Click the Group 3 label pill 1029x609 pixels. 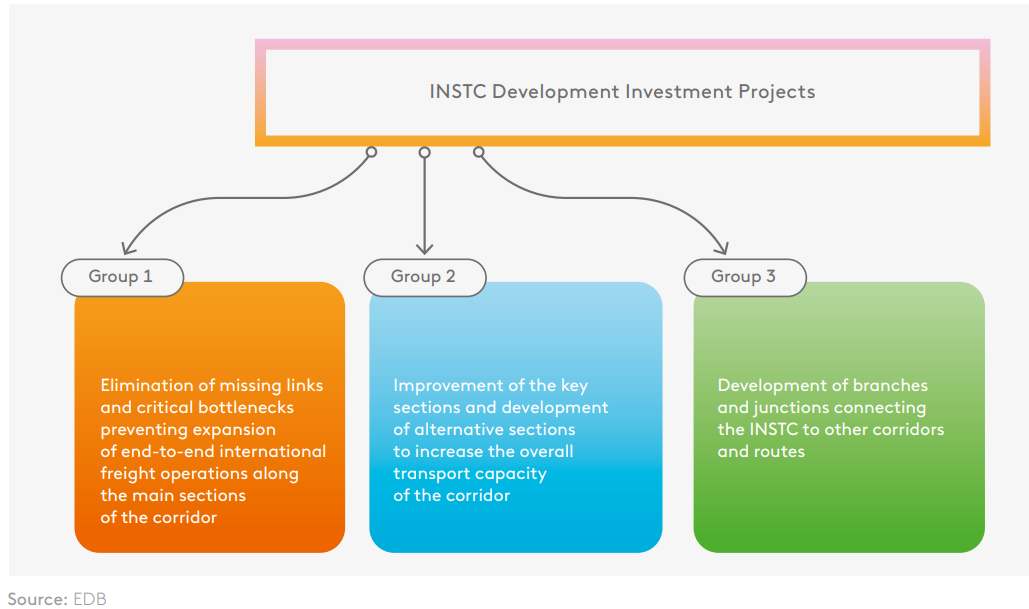coord(745,277)
